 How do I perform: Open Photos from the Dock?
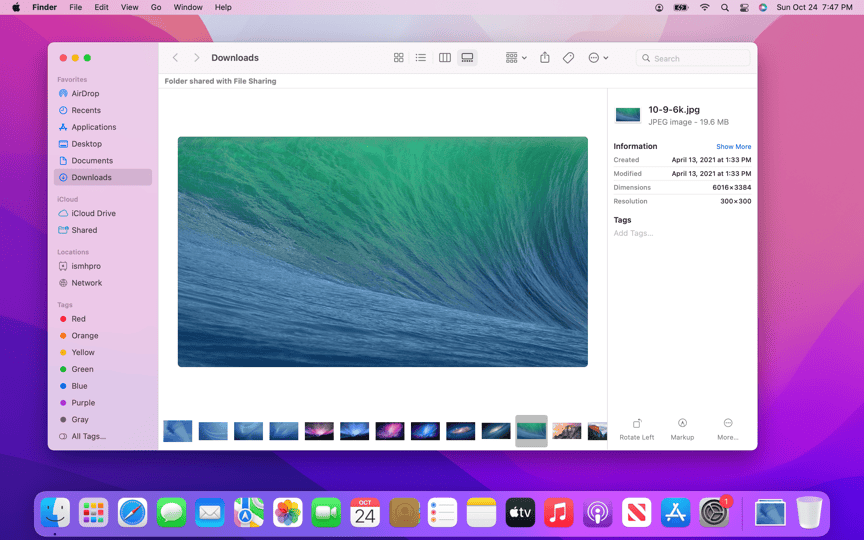click(x=288, y=513)
